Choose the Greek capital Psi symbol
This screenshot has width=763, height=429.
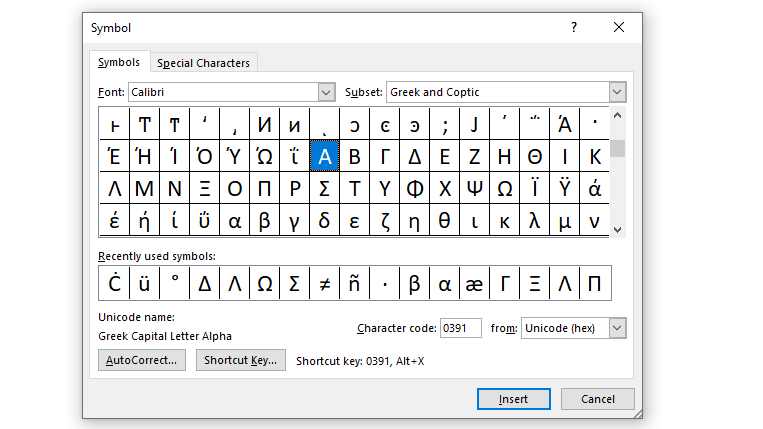[x=475, y=188]
